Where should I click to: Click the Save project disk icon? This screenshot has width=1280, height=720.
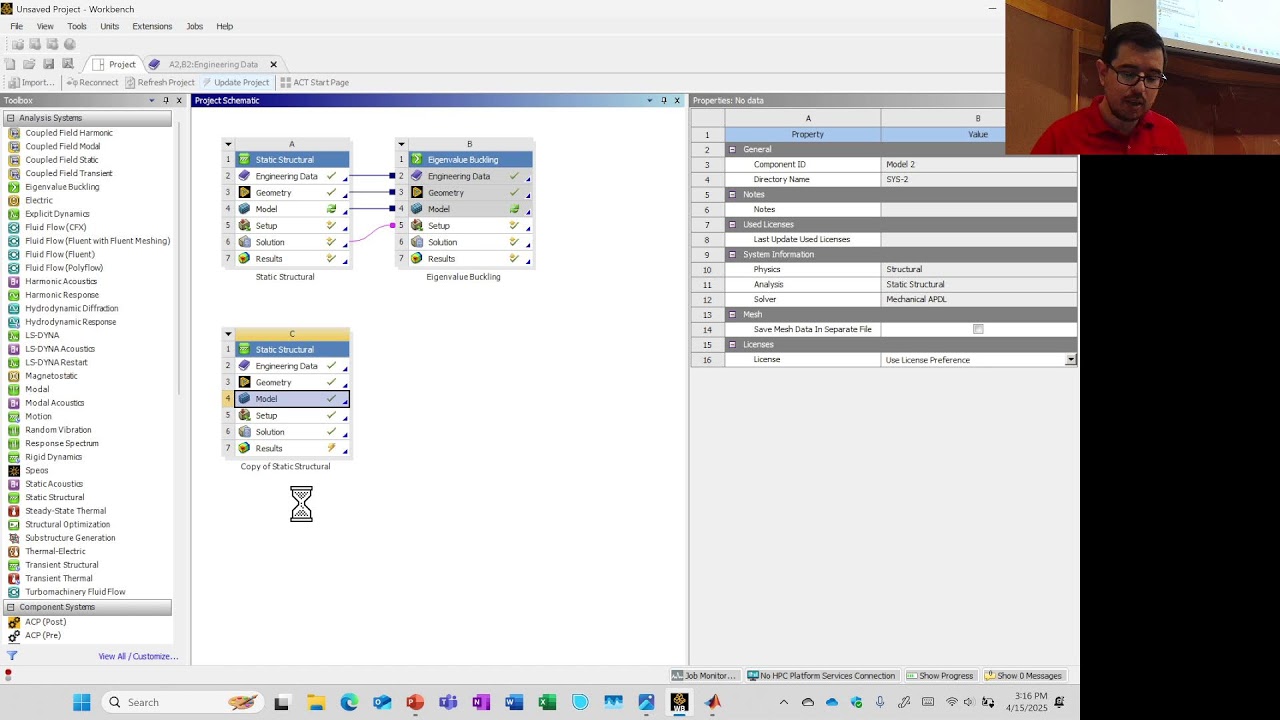pyautogui.click(x=48, y=64)
